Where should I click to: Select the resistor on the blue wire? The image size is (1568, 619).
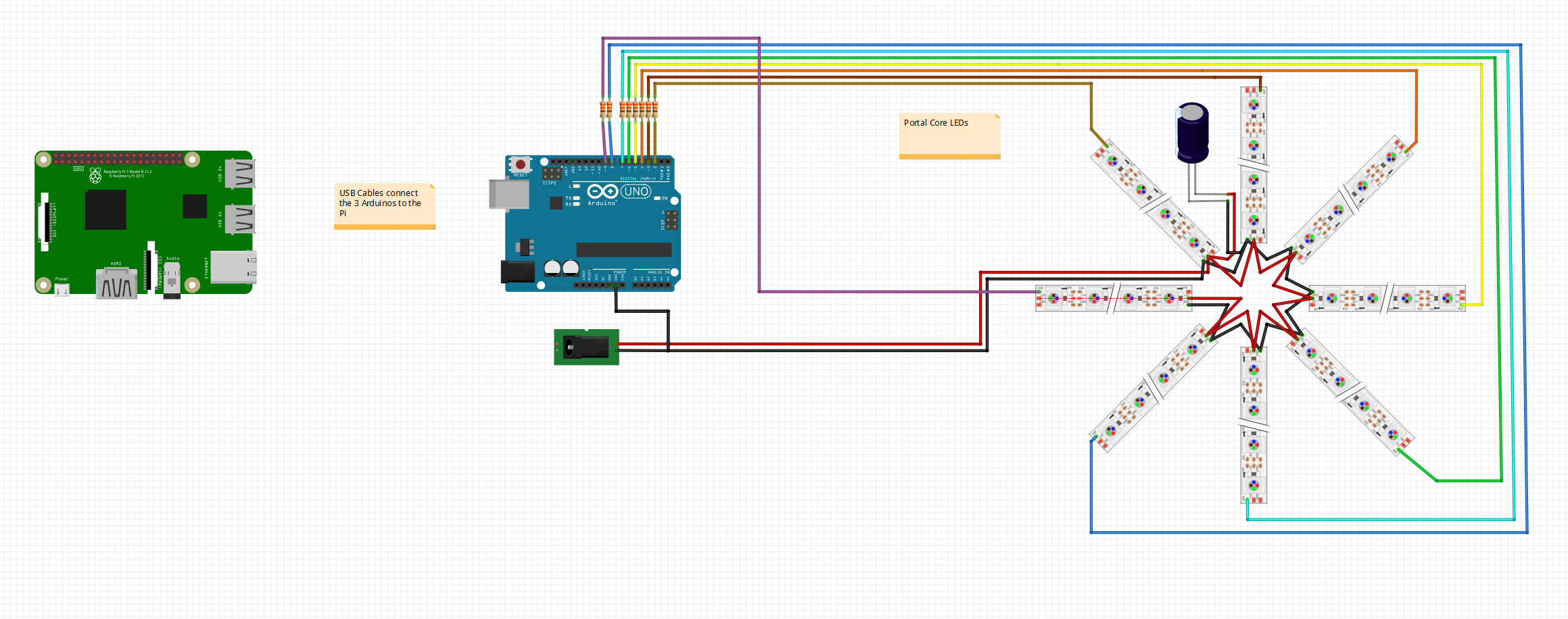pos(609,109)
